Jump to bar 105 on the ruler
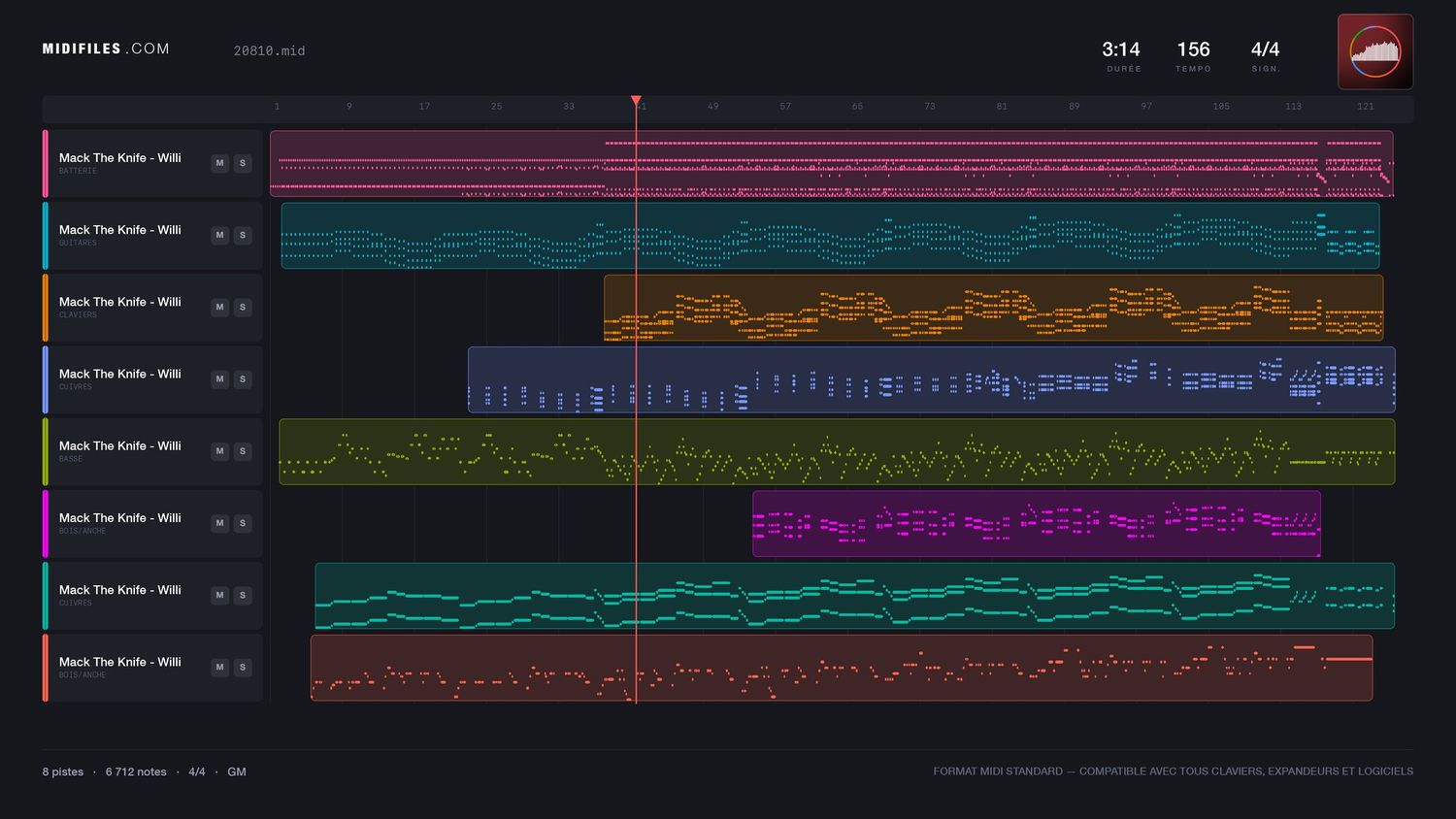 tap(1221, 107)
